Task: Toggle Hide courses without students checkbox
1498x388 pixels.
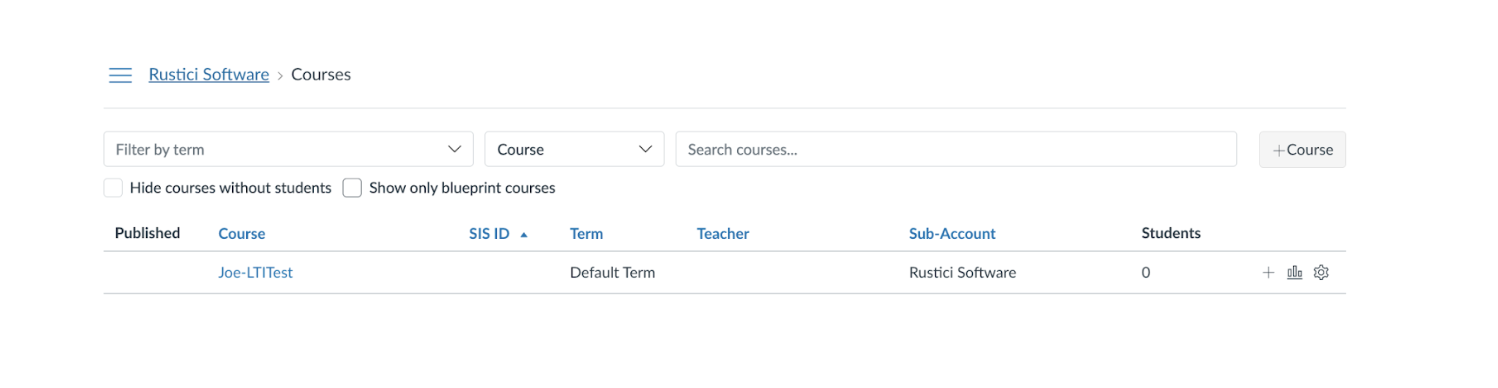Action: click(x=113, y=188)
